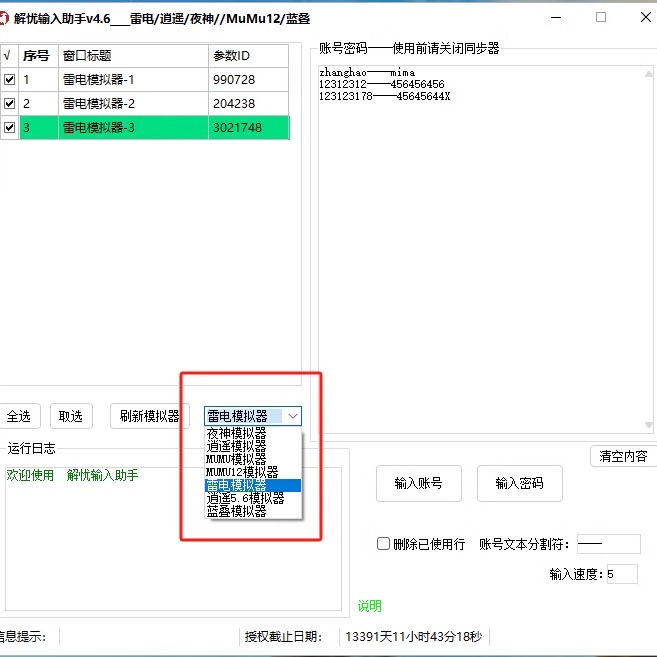Click the scrollbar up arrow of account box
This screenshot has height=657, width=657.
click(x=649, y=74)
